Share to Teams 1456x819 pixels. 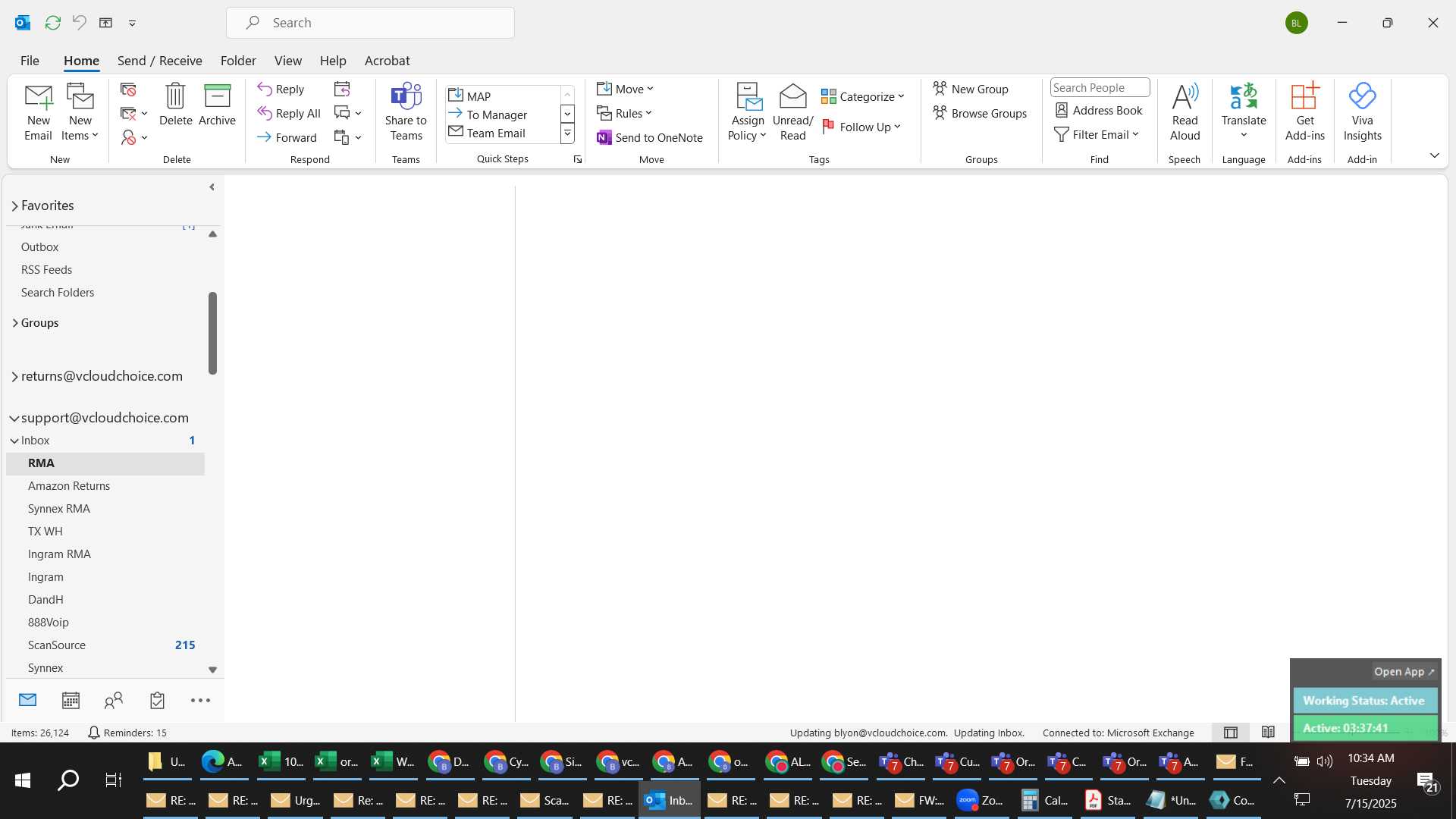click(x=406, y=112)
